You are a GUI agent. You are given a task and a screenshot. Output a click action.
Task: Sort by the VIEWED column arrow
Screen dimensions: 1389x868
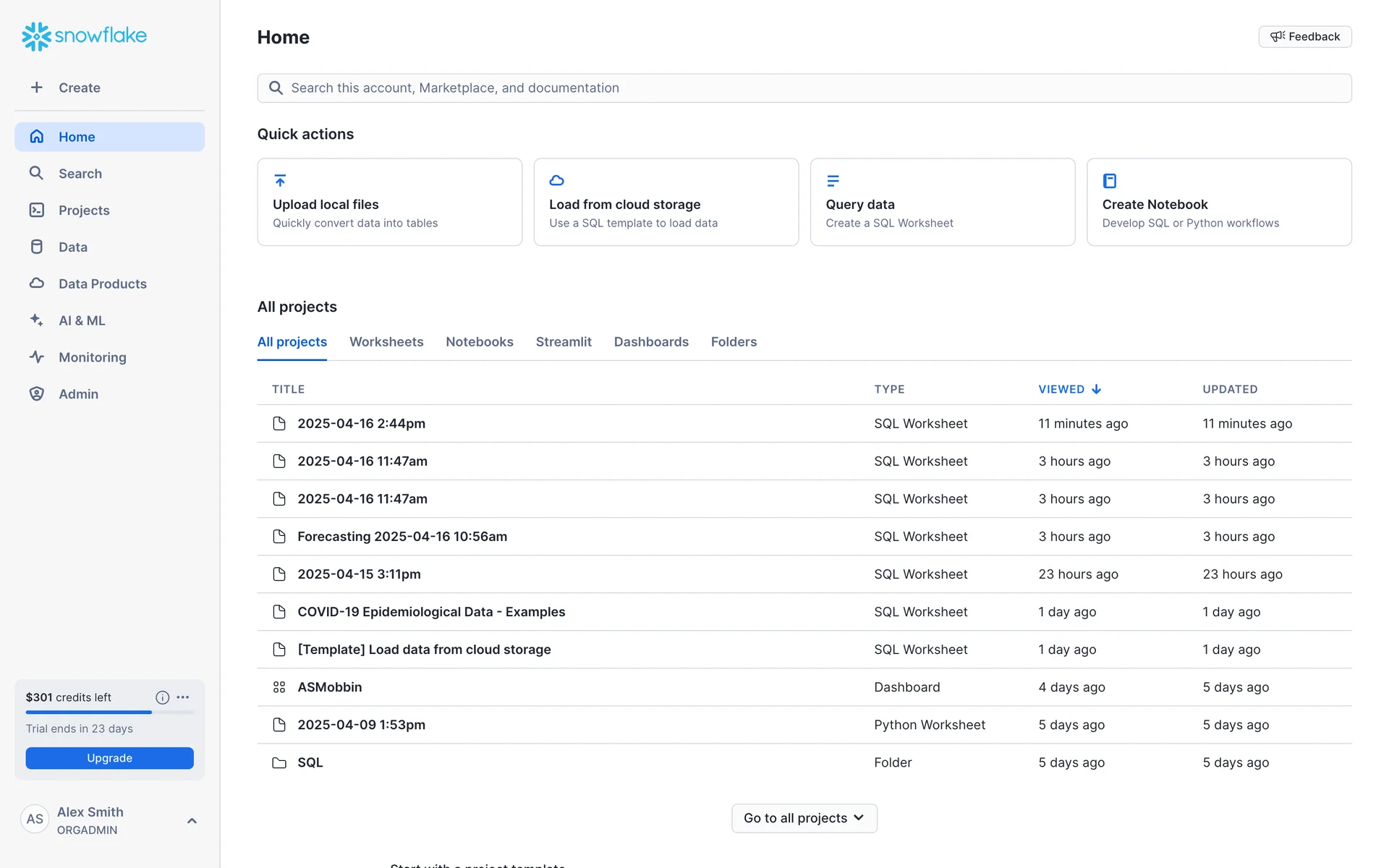click(x=1097, y=389)
